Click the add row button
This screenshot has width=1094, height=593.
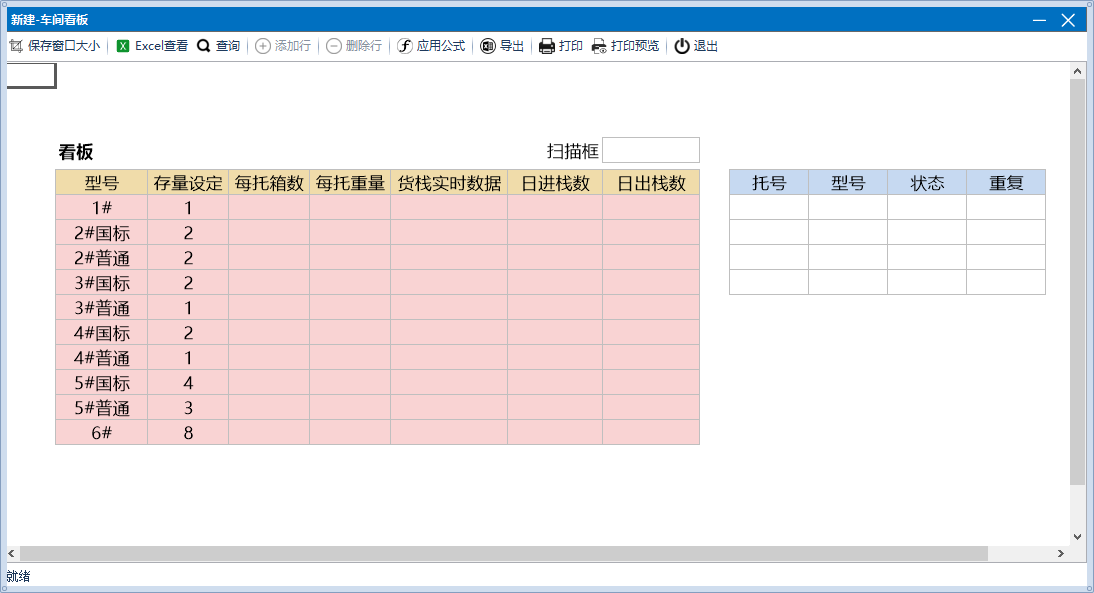pyautogui.click(x=283, y=46)
